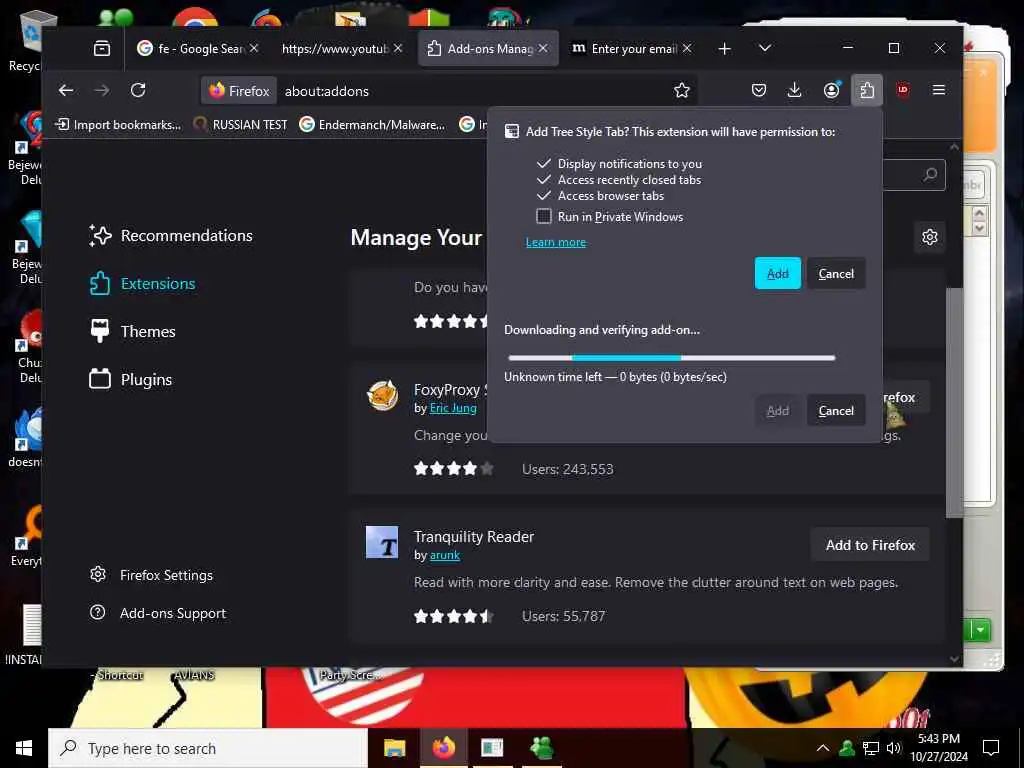
Task: Click the Learn more link in permission prompt
Action: [556, 242]
